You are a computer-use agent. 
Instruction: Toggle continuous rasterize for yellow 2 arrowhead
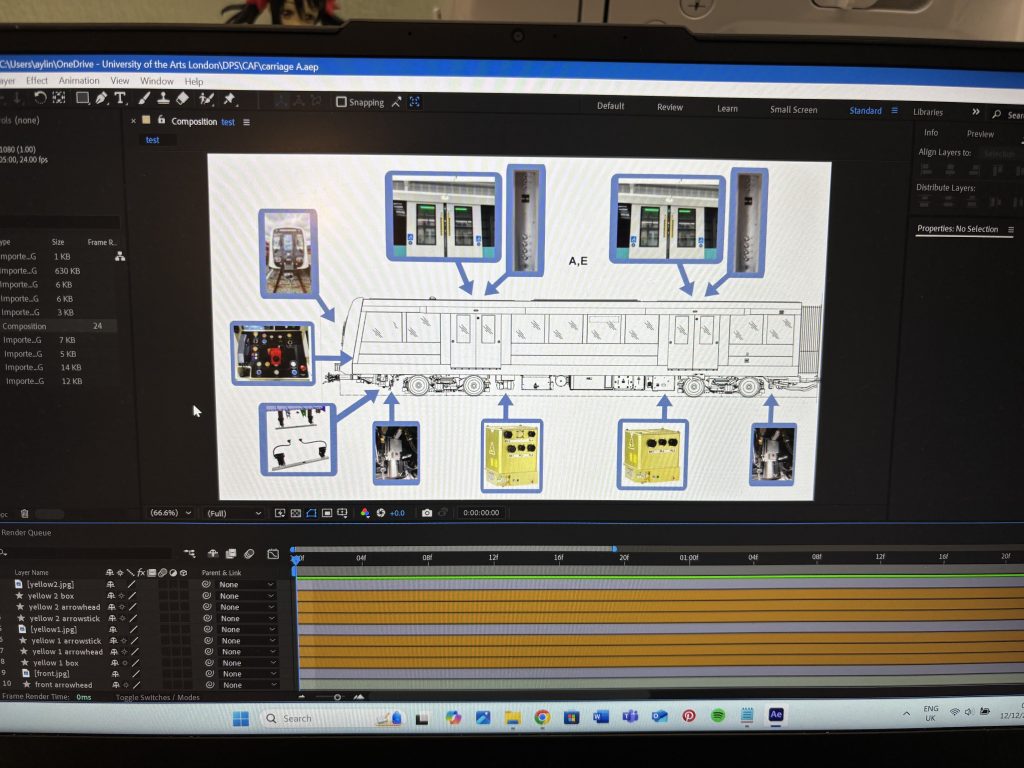click(x=122, y=607)
